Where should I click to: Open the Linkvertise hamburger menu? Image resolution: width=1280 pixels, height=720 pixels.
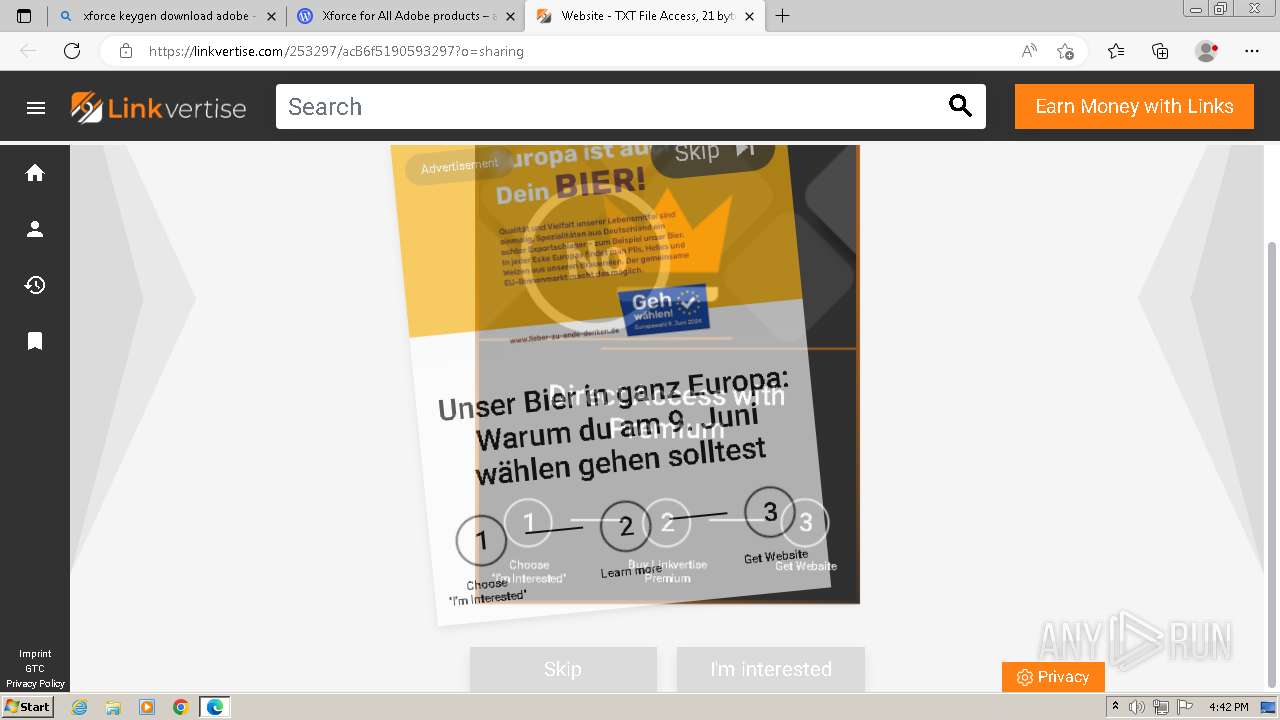[x=36, y=107]
